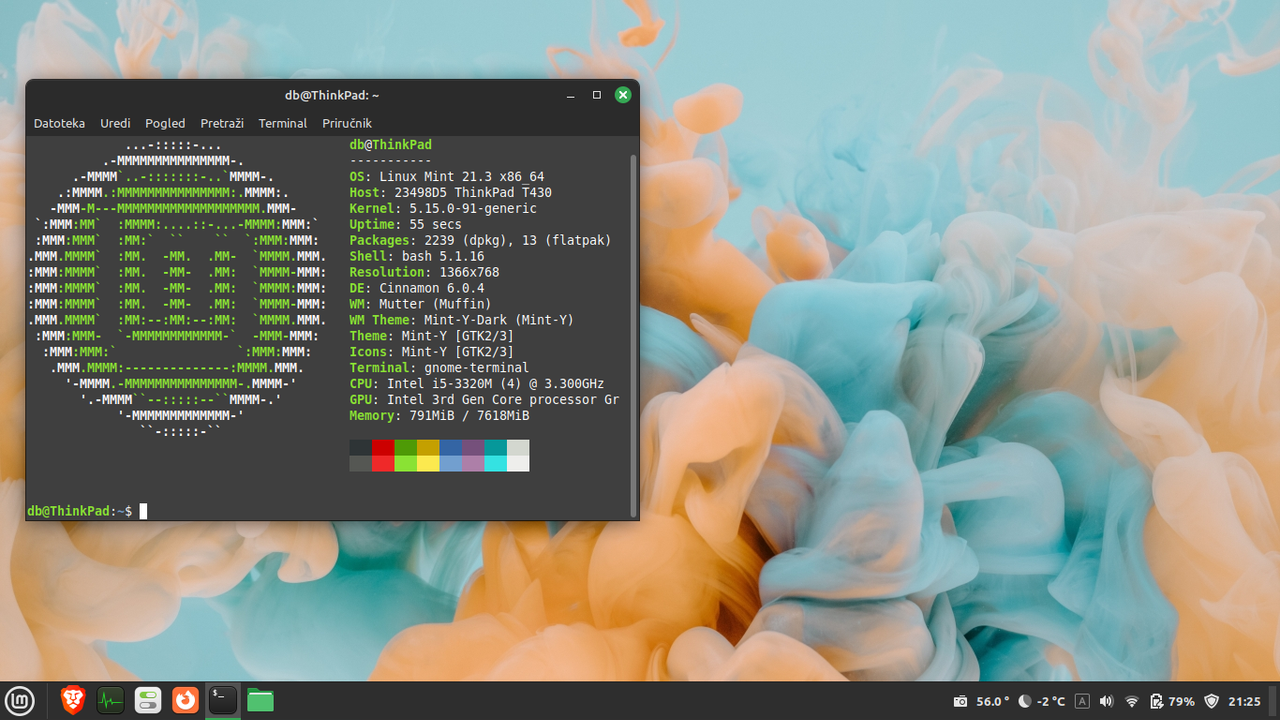The width and height of the screenshot is (1280, 720).
Task: Click the 'Packages: 2239 (dpkg)' line
Action: pos(480,241)
